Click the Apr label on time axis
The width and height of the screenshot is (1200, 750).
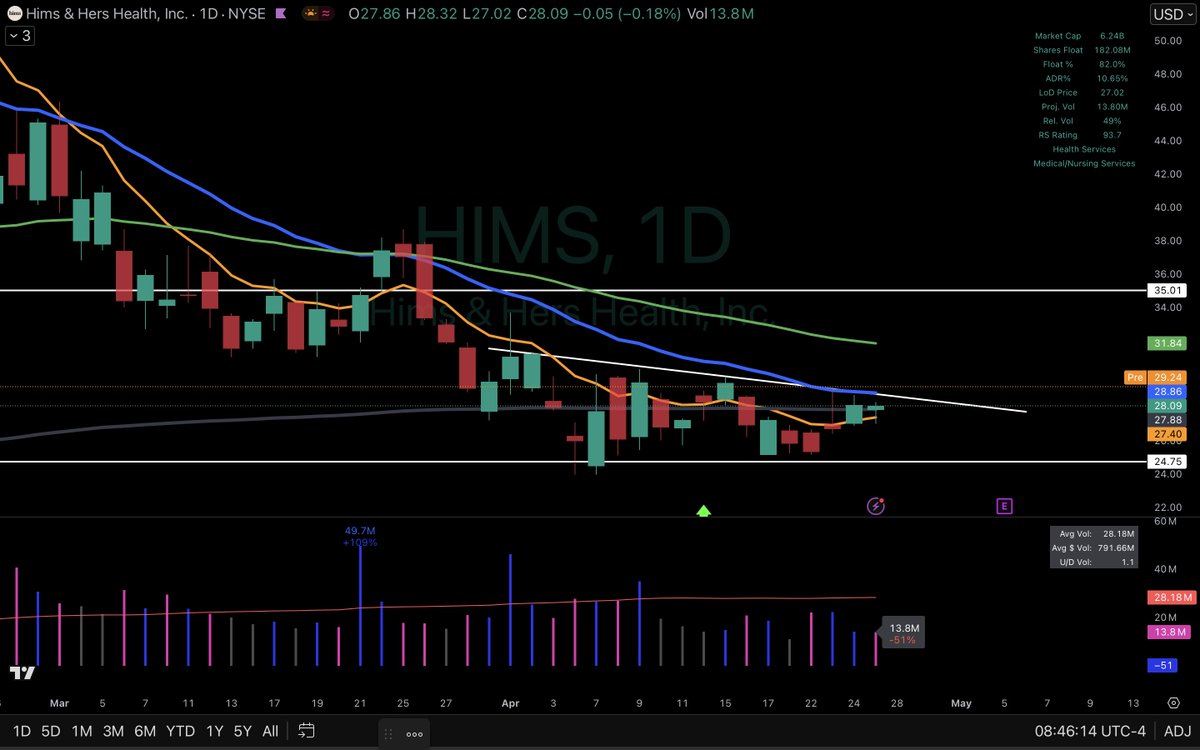[512, 702]
